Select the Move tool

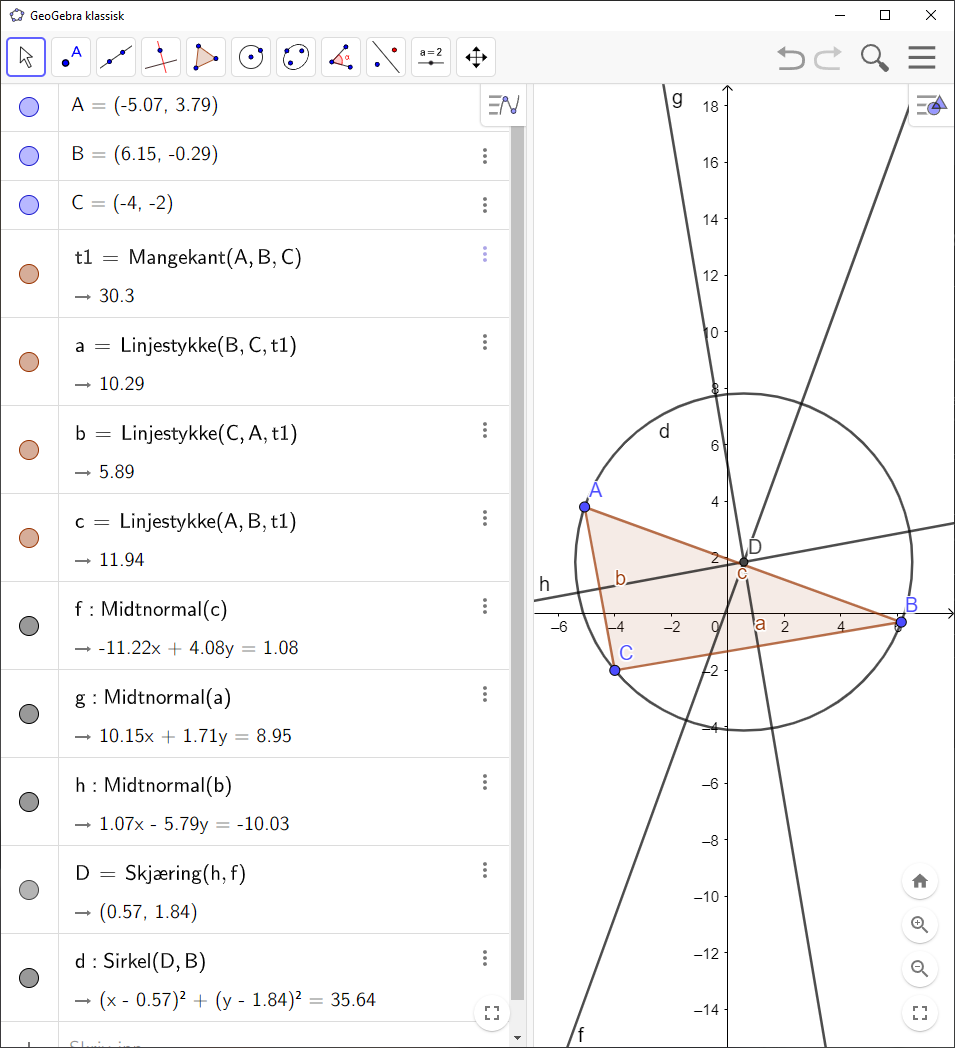(26, 57)
